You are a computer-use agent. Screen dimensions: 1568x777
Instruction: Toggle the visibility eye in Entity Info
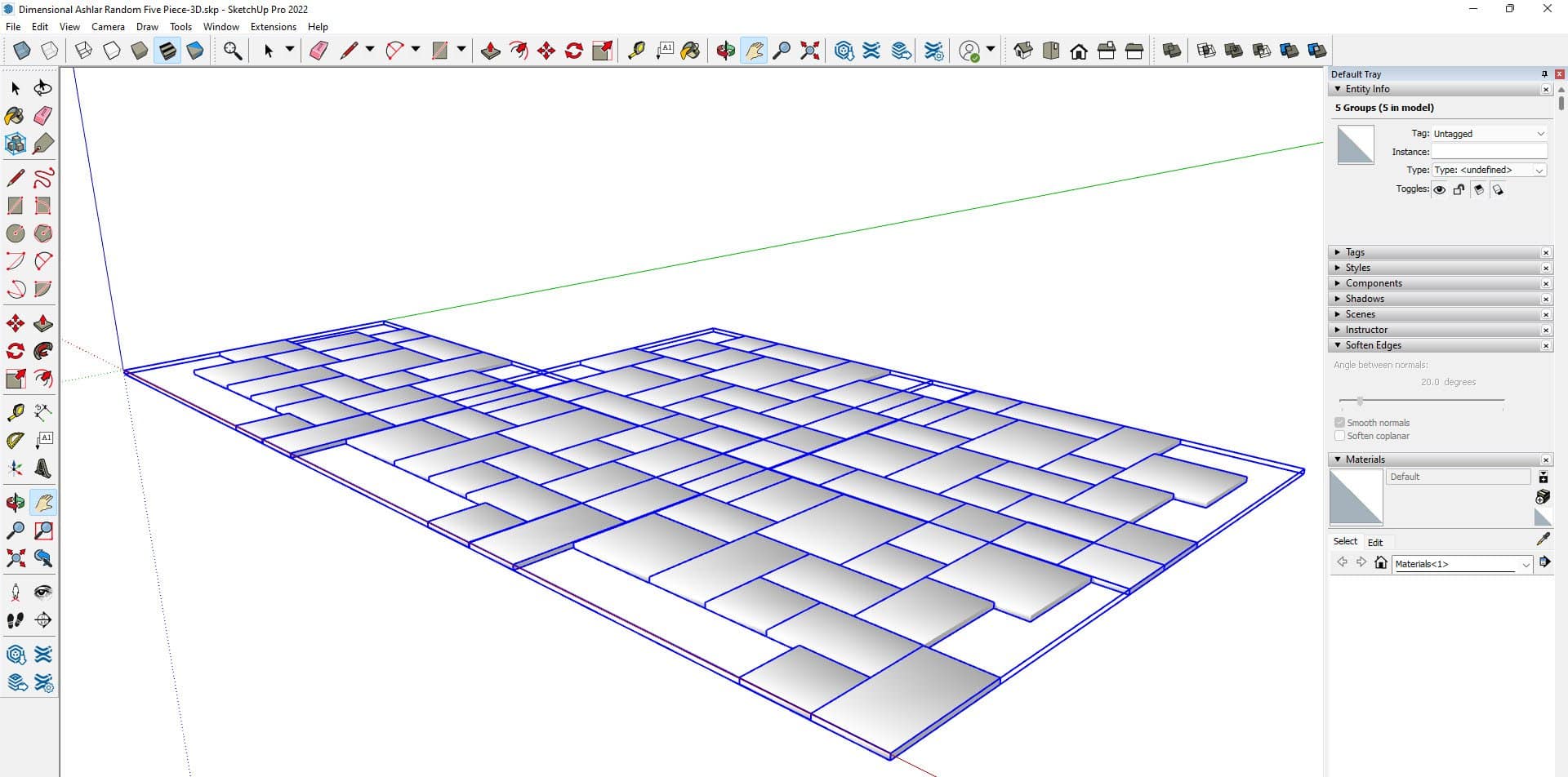pyautogui.click(x=1439, y=189)
